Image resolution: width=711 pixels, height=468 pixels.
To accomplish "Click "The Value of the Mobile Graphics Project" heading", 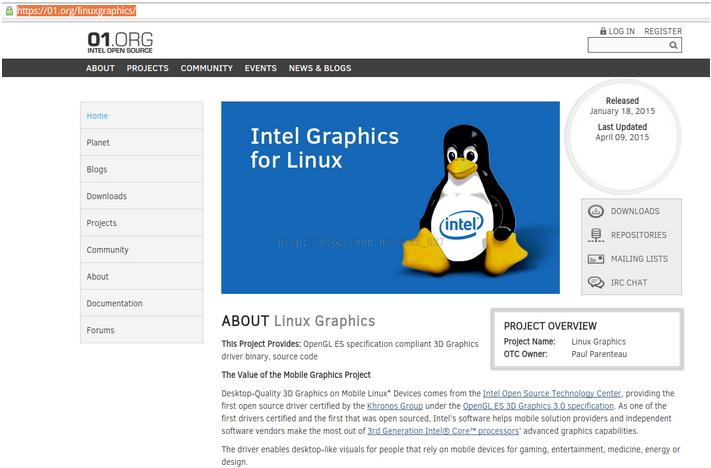I will (x=296, y=375).
